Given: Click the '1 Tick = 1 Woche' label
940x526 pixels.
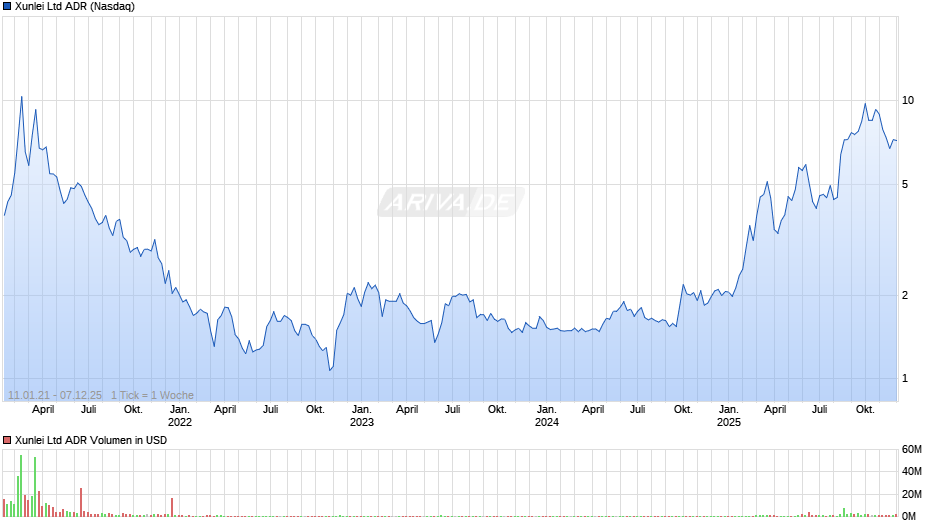Looking at the screenshot, I should point(152,395).
